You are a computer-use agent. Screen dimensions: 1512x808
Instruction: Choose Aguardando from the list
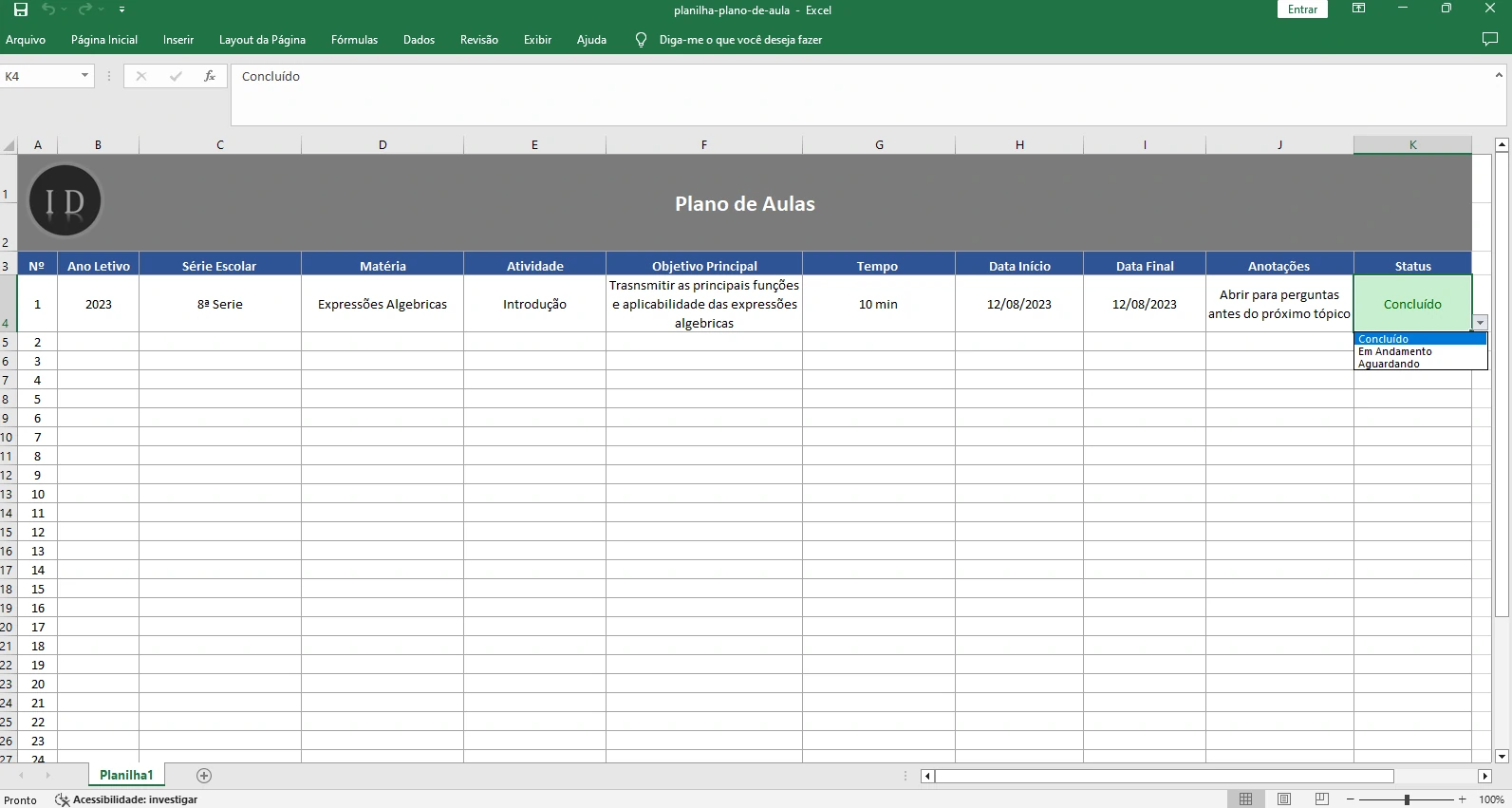point(1420,364)
